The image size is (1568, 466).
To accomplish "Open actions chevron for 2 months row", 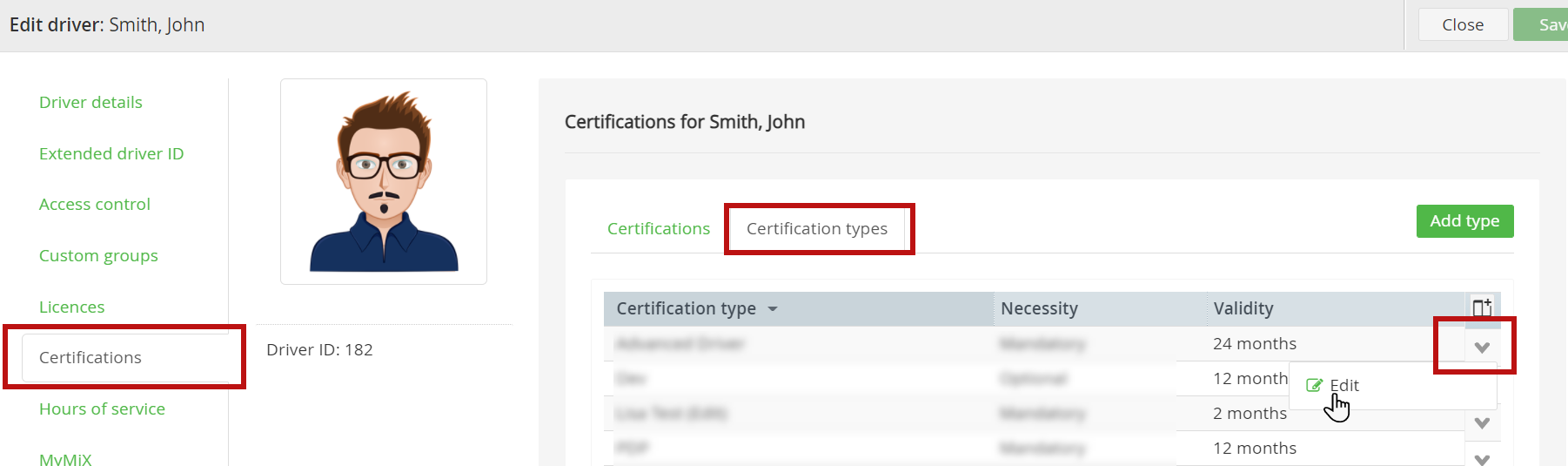I will pos(1482,423).
